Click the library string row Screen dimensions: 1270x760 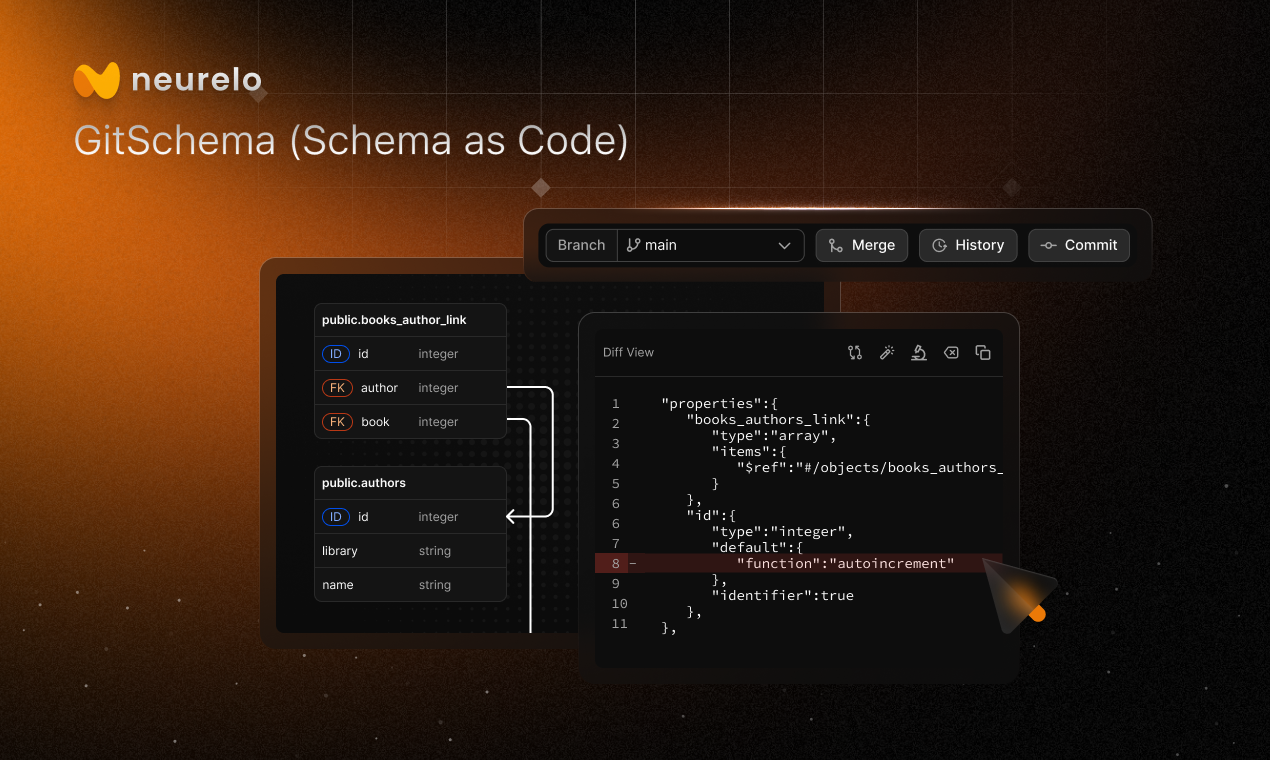[x=410, y=551]
